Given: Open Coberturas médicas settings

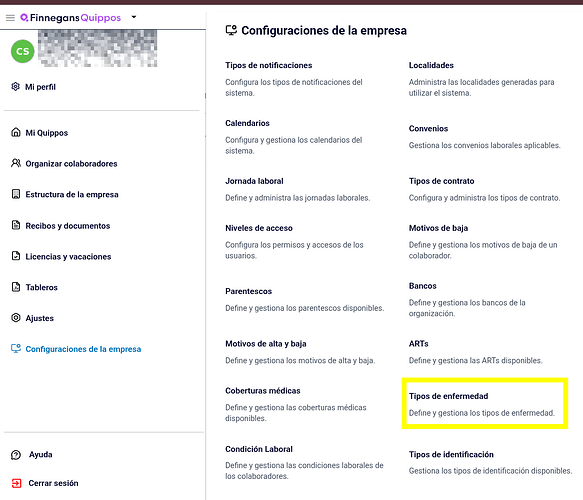Looking at the screenshot, I should click(x=262, y=391).
